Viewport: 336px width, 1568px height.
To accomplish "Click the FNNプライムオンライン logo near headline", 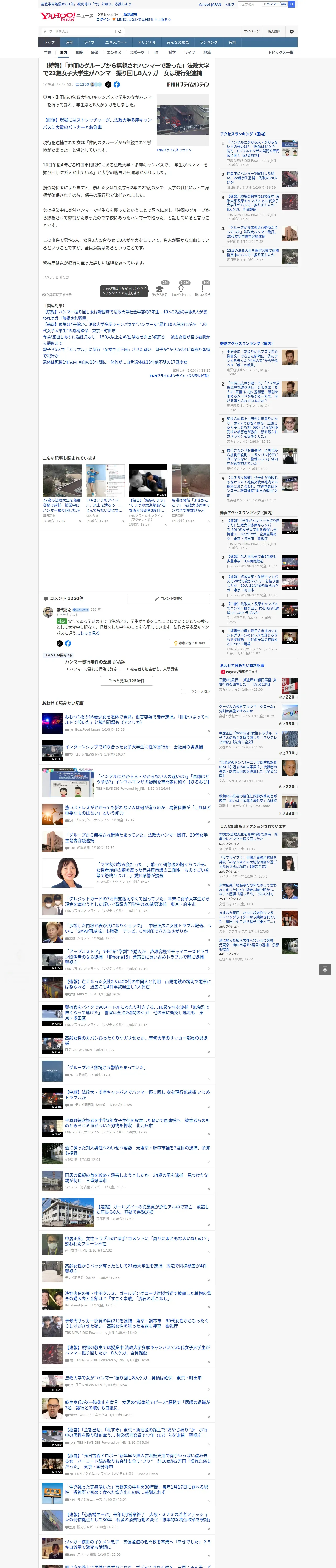I will tap(188, 85).
